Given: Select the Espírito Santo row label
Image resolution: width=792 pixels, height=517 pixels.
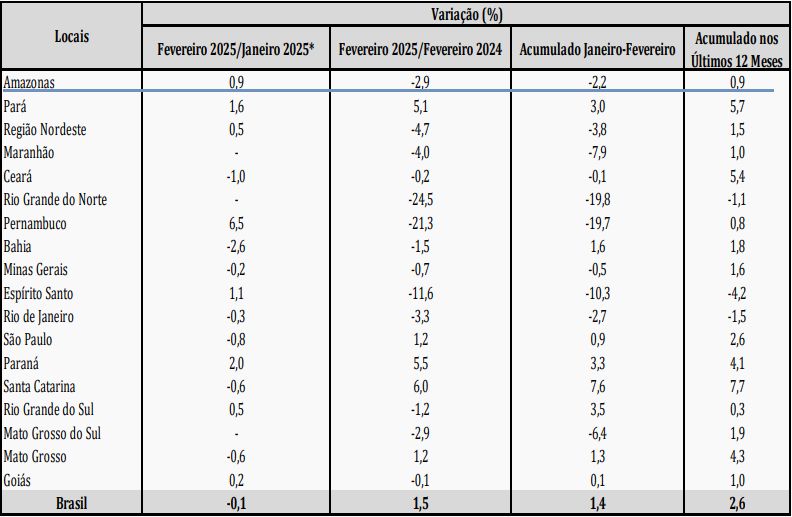Looking at the screenshot, I should pos(38,293).
